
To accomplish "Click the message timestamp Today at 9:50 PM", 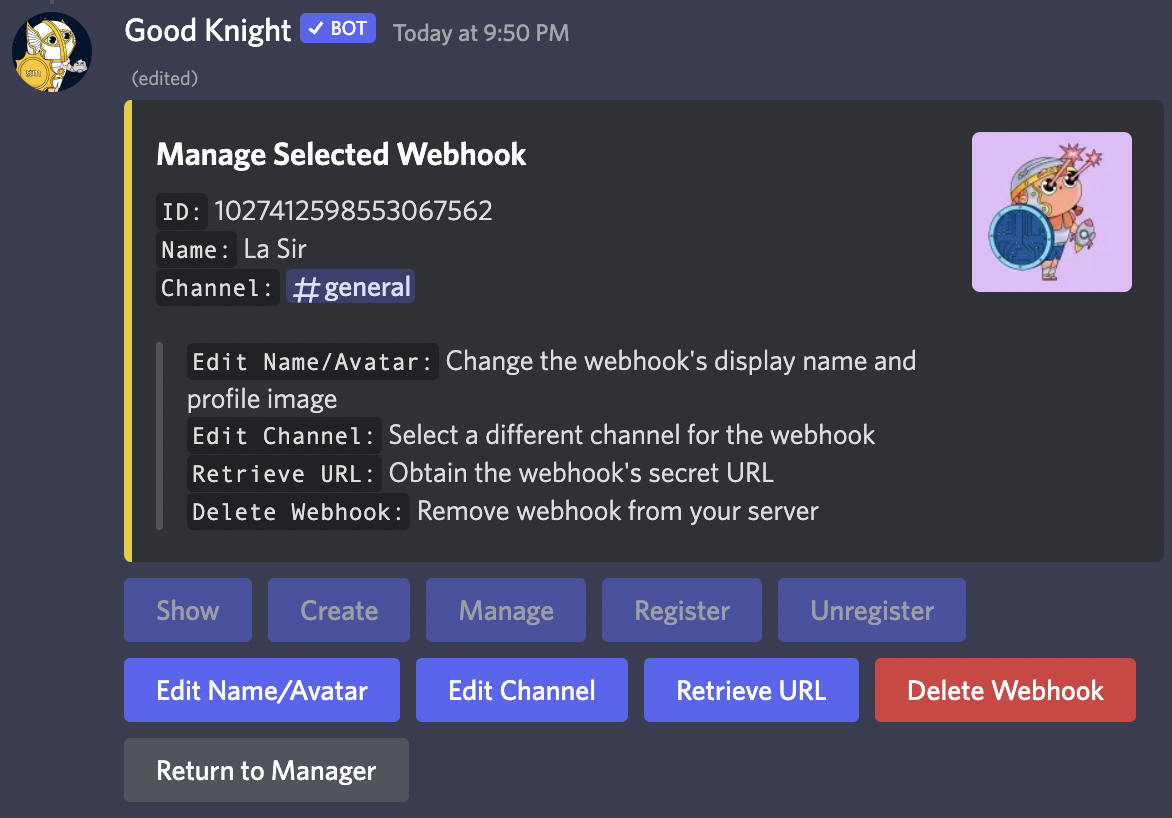I will pyautogui.click(x=481, y=33).
